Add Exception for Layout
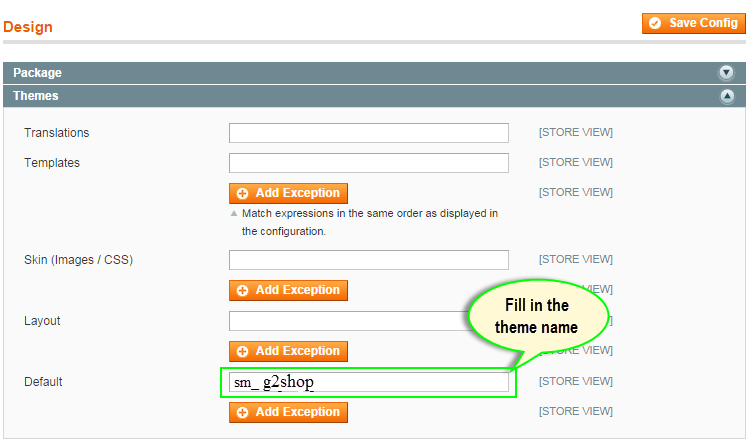The height and width of the screenshot is (442, 749). 288,351
